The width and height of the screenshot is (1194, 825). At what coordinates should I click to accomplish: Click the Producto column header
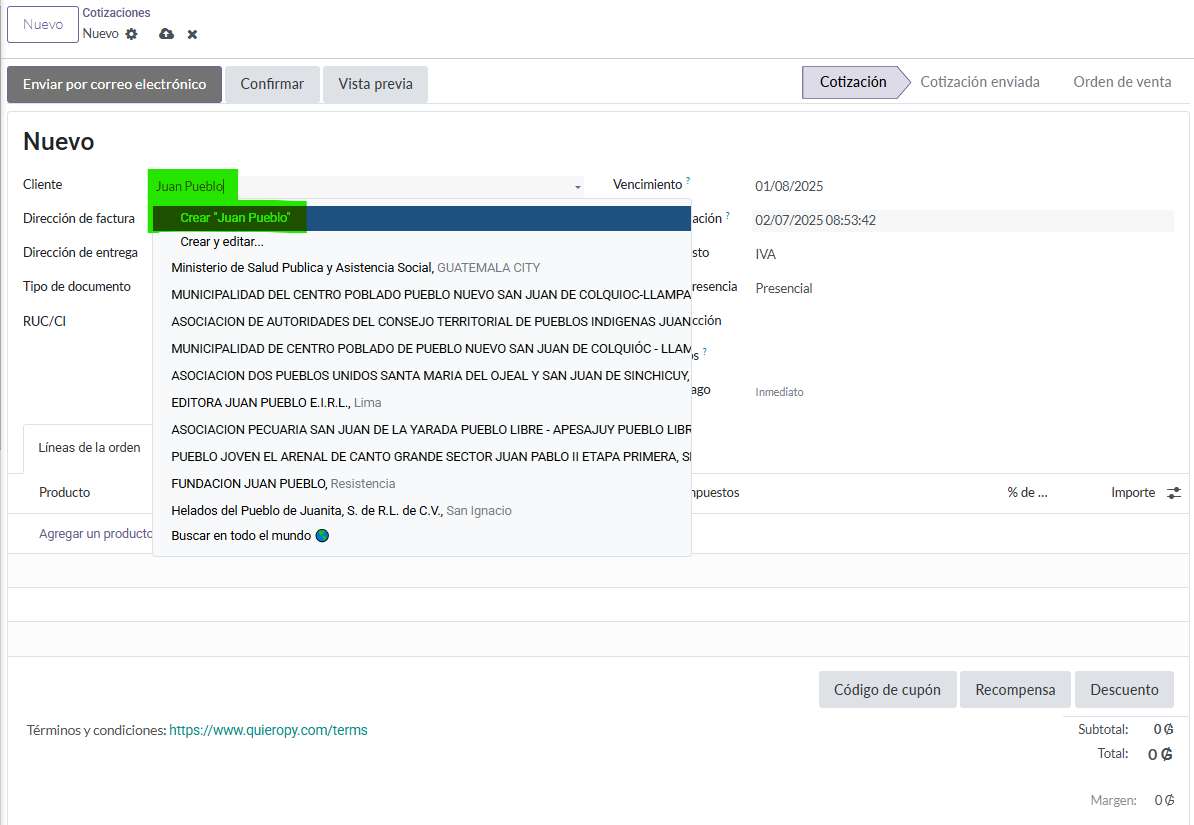pos(65,493)
